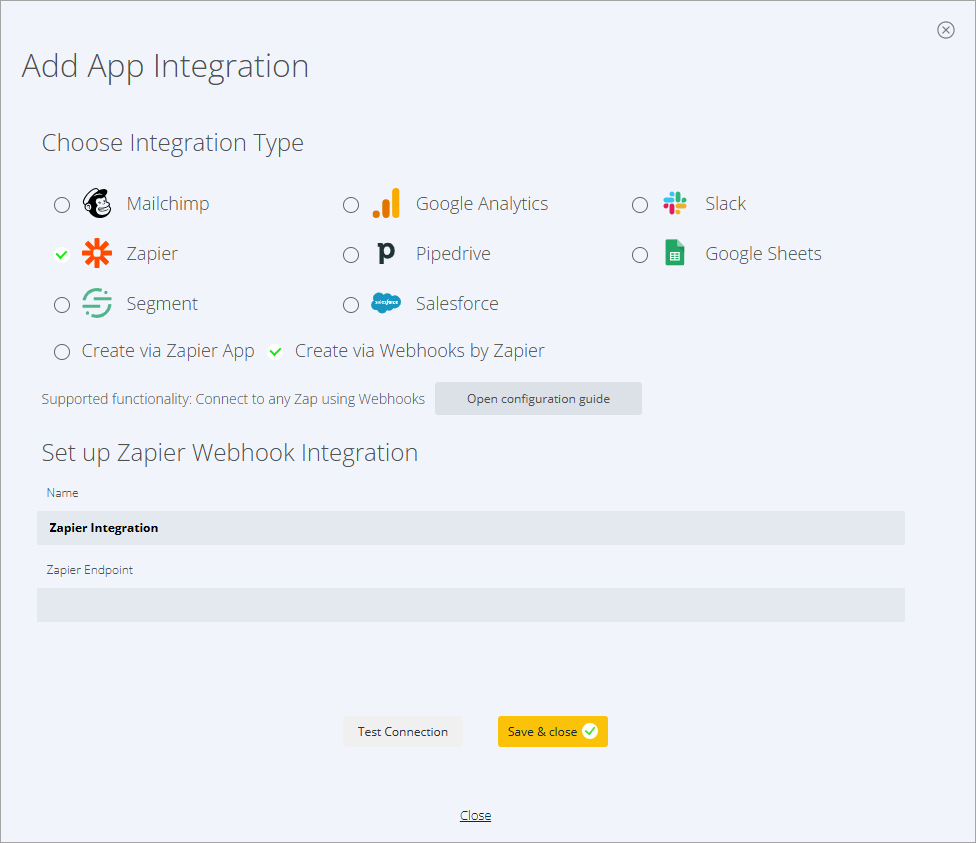Select the Salesforce radio button
This screenshot has width=976, height=843.
pos(351,305)
